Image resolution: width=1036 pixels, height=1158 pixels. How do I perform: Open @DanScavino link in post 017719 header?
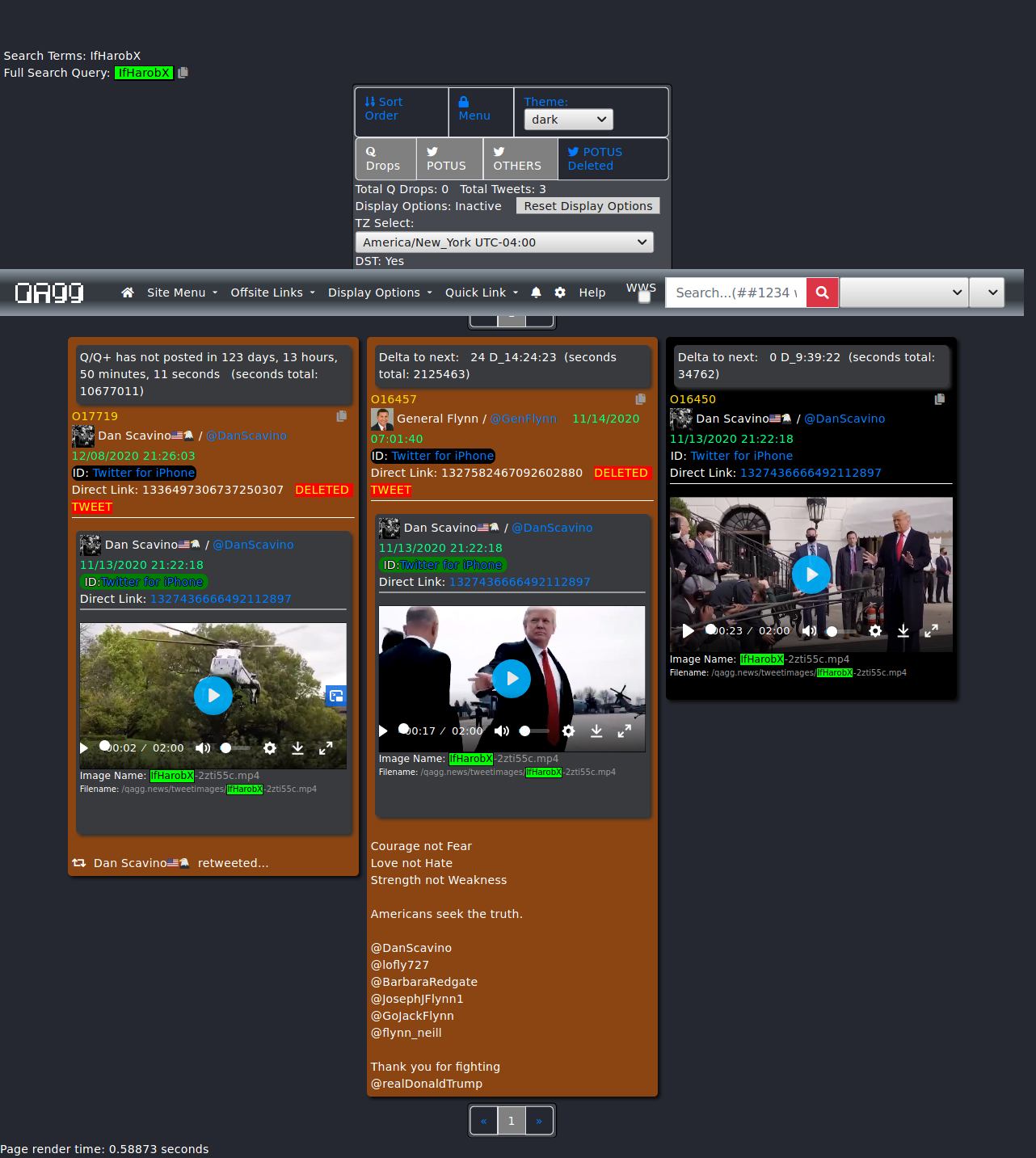click(x=246, y=436)
